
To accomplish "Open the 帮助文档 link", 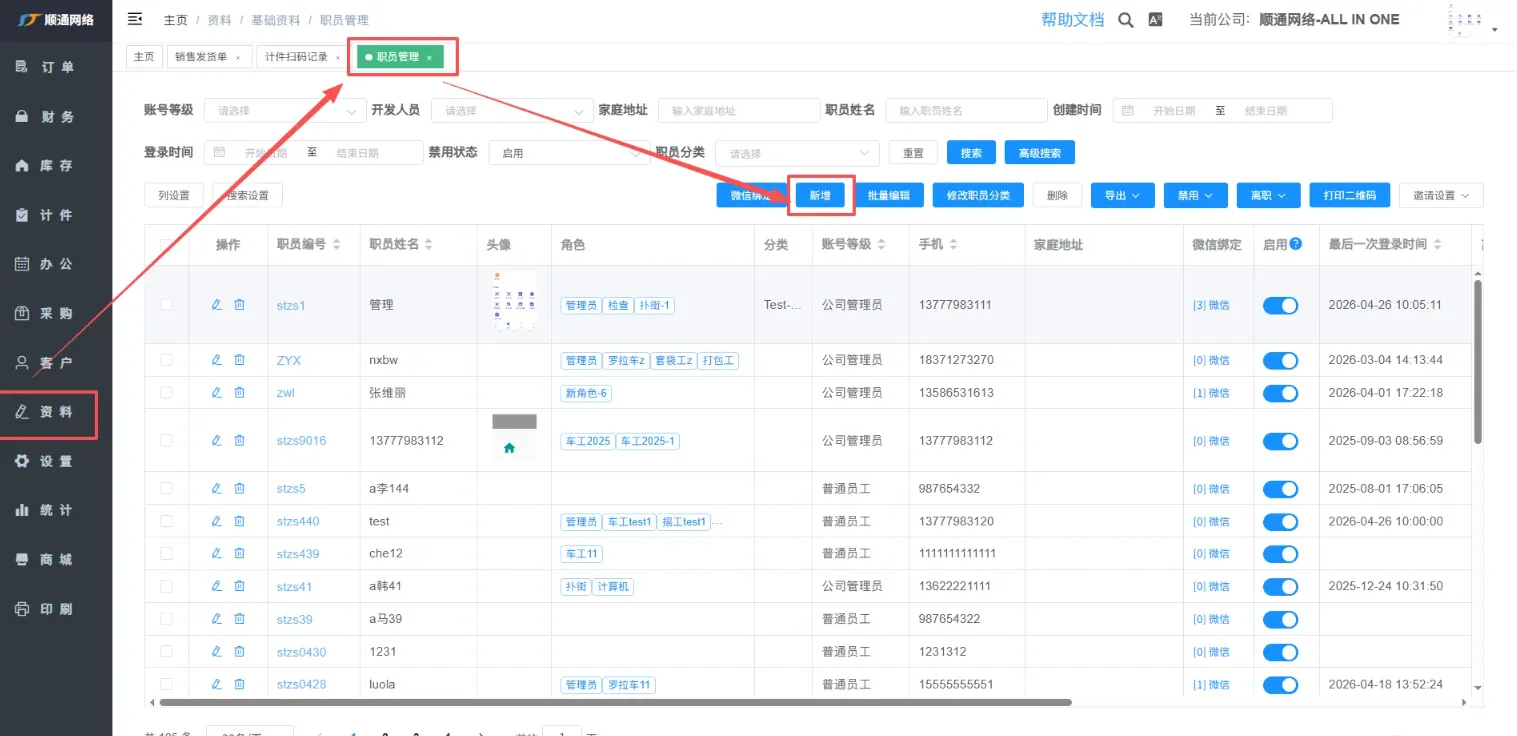I will 1072,20.
